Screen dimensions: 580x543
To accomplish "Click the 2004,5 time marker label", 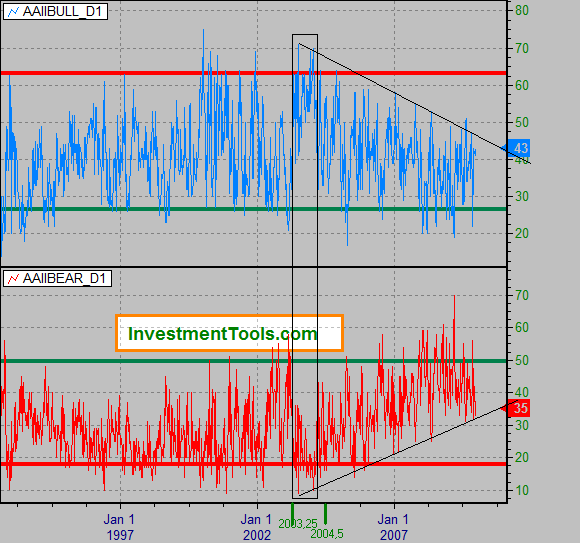I will click(327, 534).
